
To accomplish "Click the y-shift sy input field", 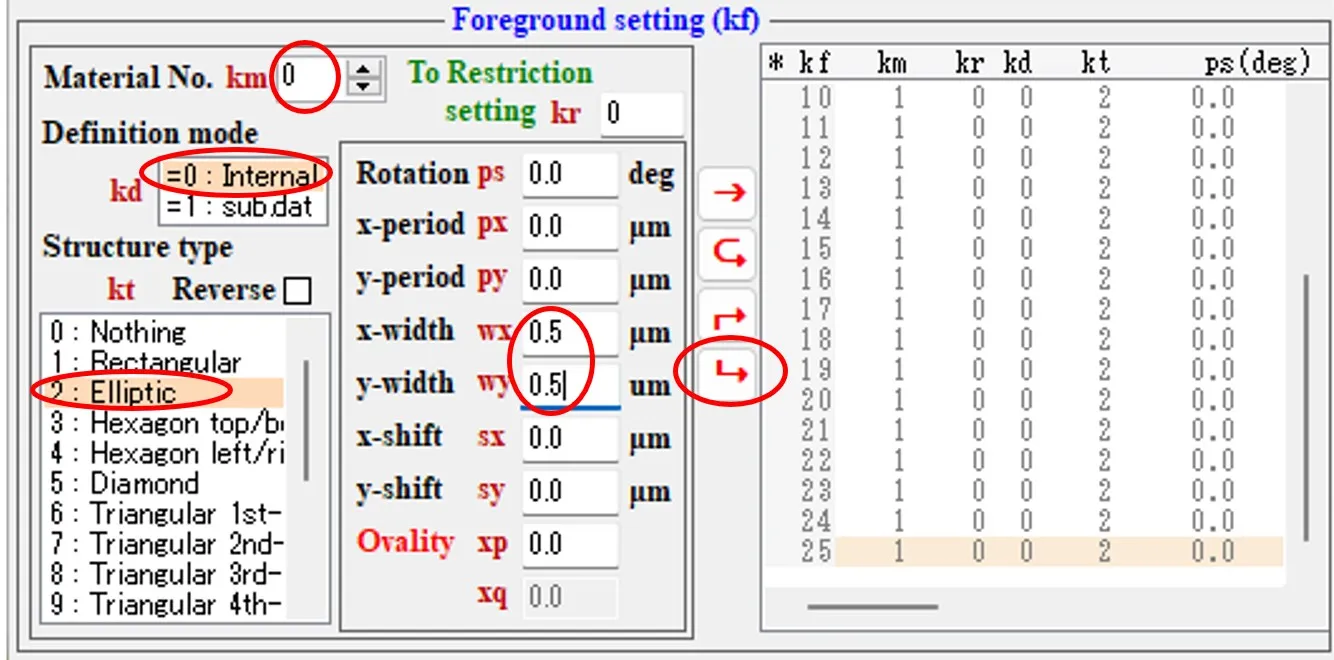I will (x=570, y=491).
